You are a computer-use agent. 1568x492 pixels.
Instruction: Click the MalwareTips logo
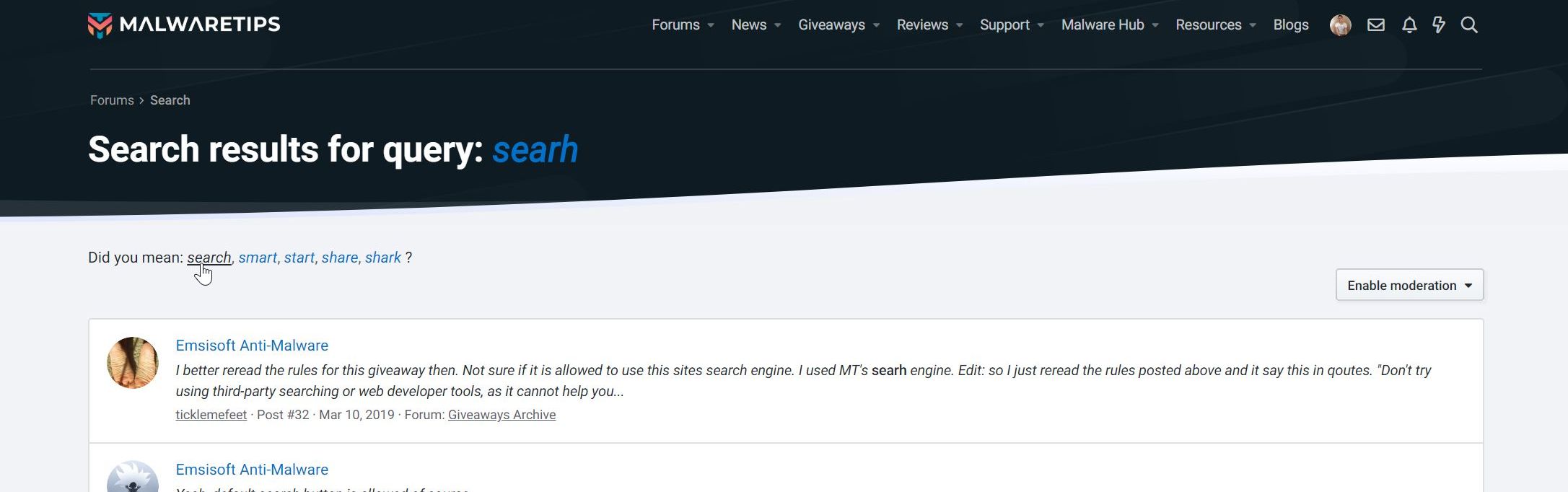[184, 25]
